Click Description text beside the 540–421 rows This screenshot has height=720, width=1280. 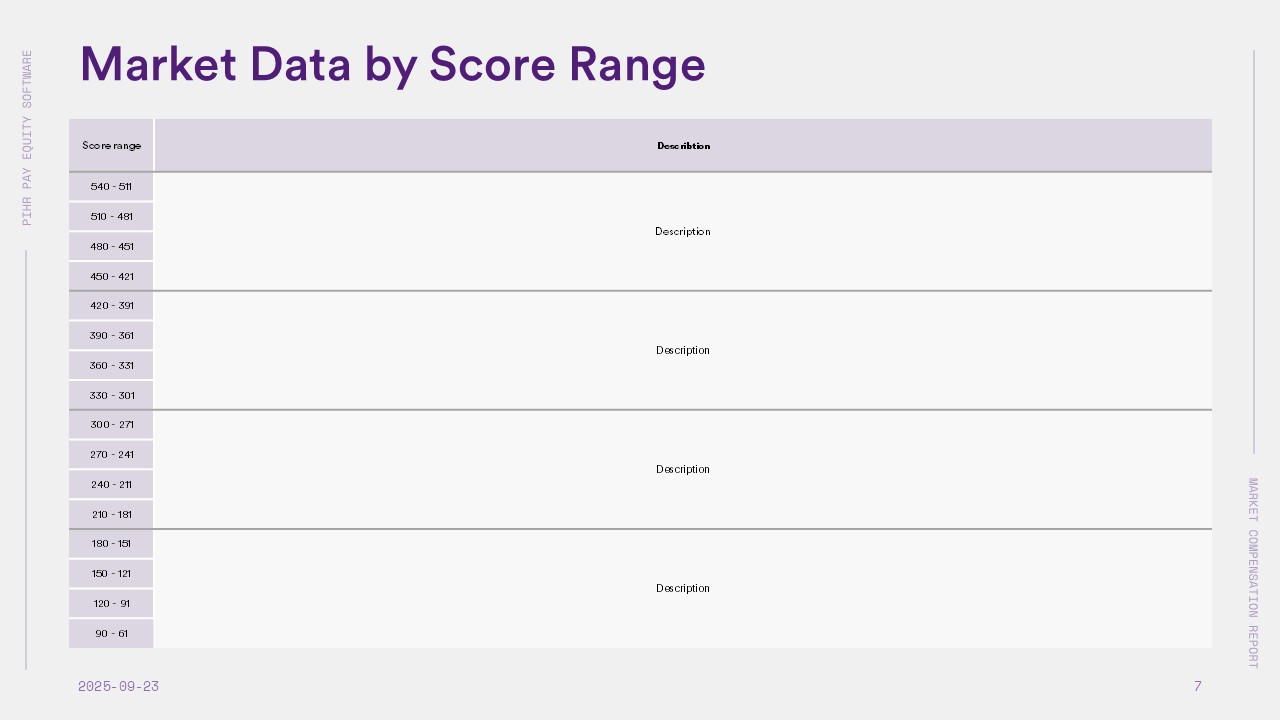(x=683, y=232)
